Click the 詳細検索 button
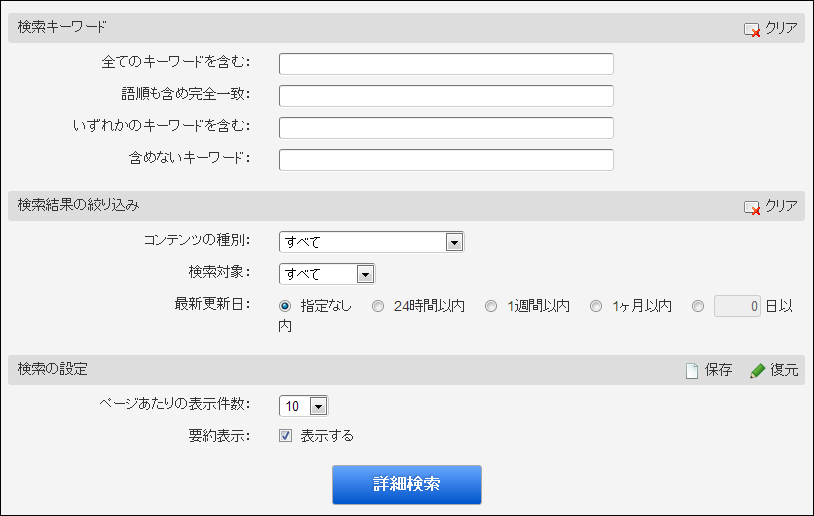Screen dimensions: 814x516 [407, 484]
